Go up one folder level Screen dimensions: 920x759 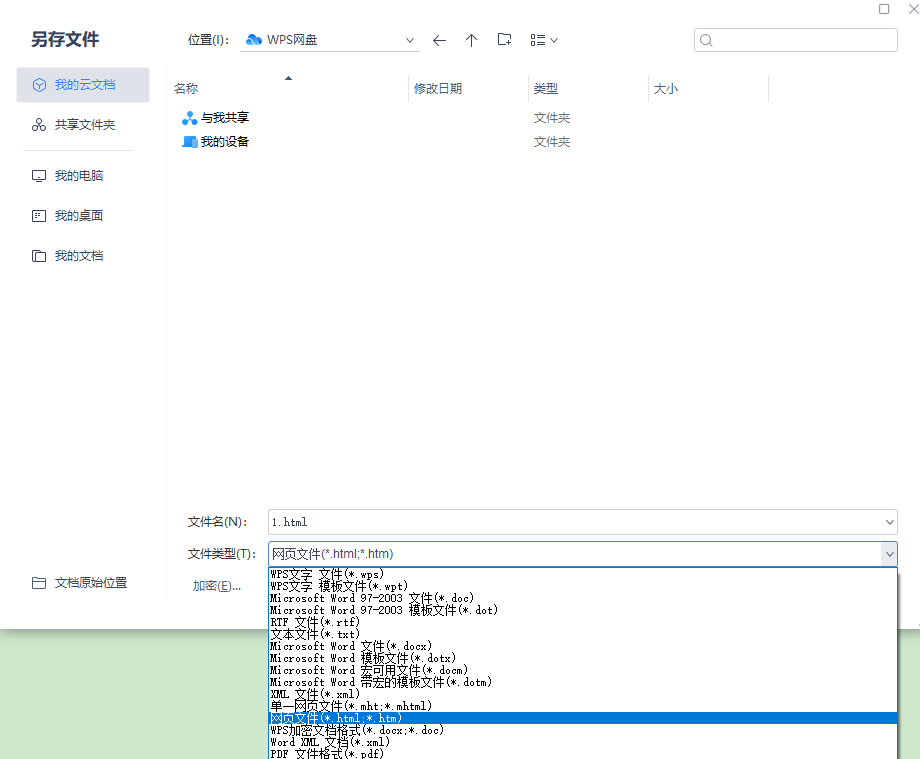coord(471,40)
